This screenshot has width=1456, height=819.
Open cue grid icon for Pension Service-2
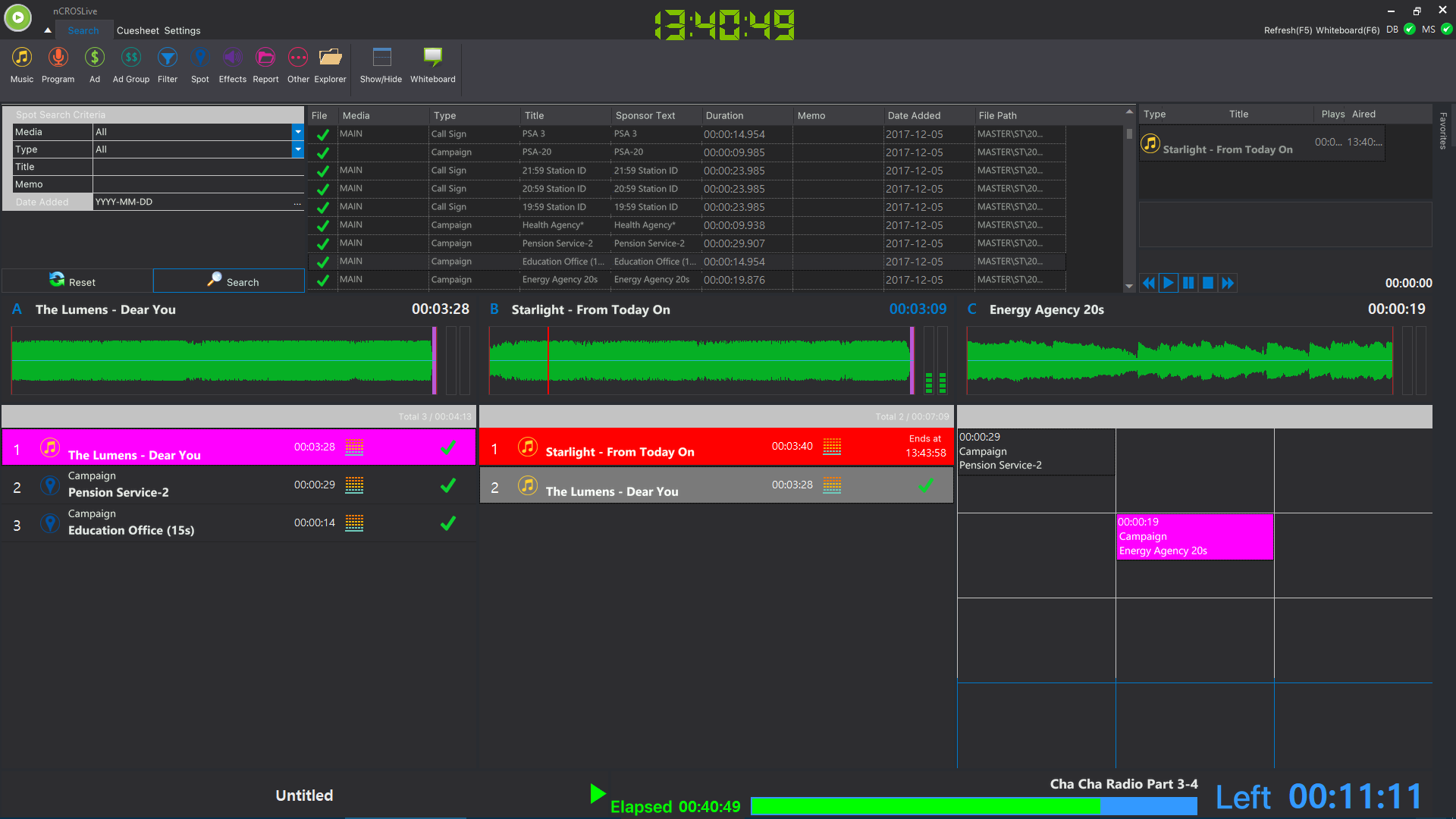(x=354, y=485)
